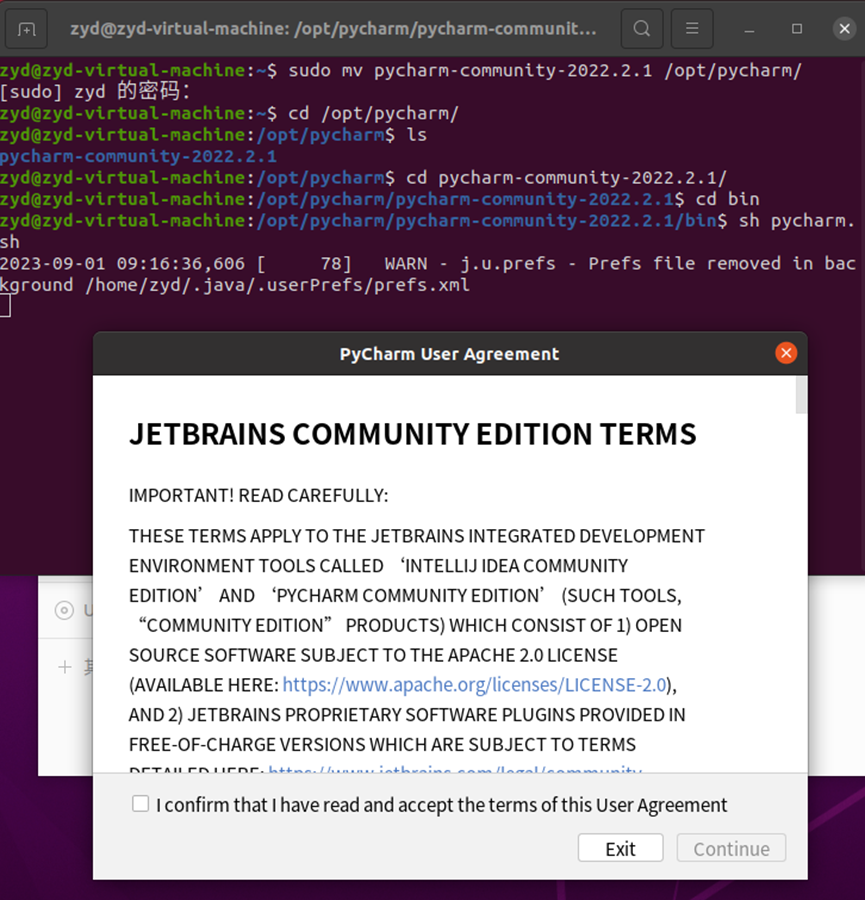Minimize the terminal window

tap(748, 28)
